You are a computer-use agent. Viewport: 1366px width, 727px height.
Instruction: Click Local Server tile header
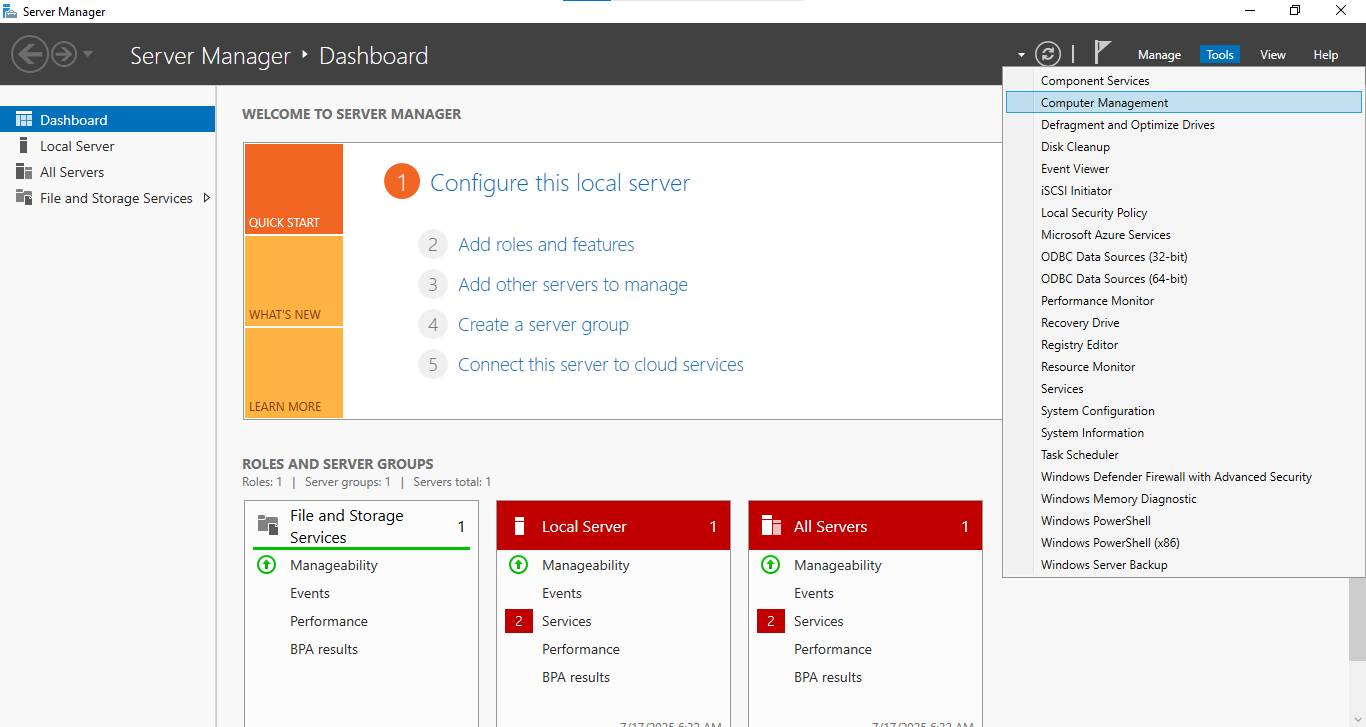click(613, 526)
